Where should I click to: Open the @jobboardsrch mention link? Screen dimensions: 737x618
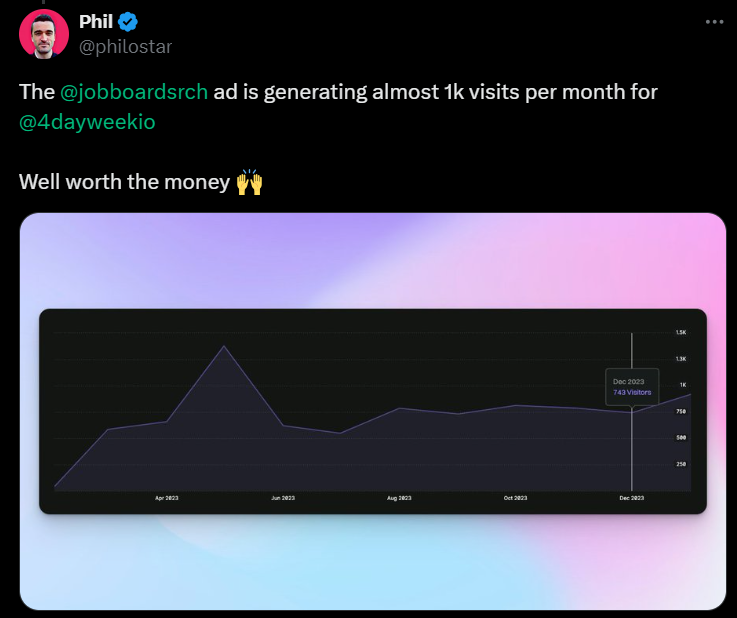click(134, 92)
